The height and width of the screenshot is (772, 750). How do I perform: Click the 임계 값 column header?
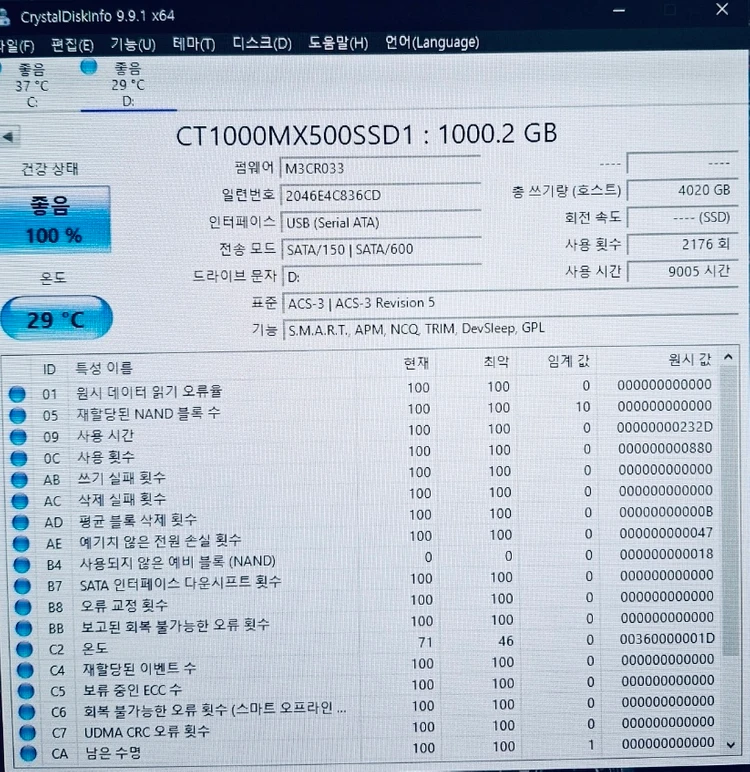(x=569, y=361)
